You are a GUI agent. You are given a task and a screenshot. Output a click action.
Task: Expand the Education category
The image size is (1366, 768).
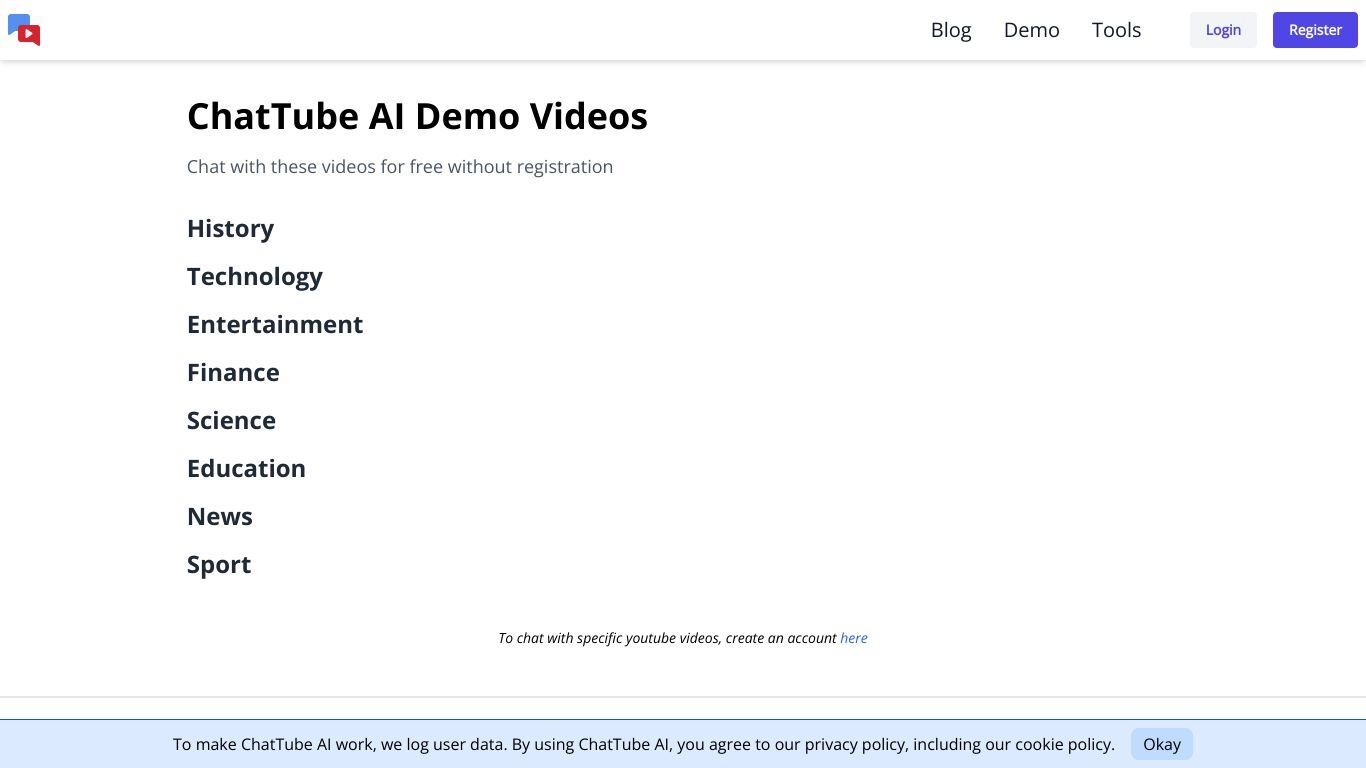[246, 468]
